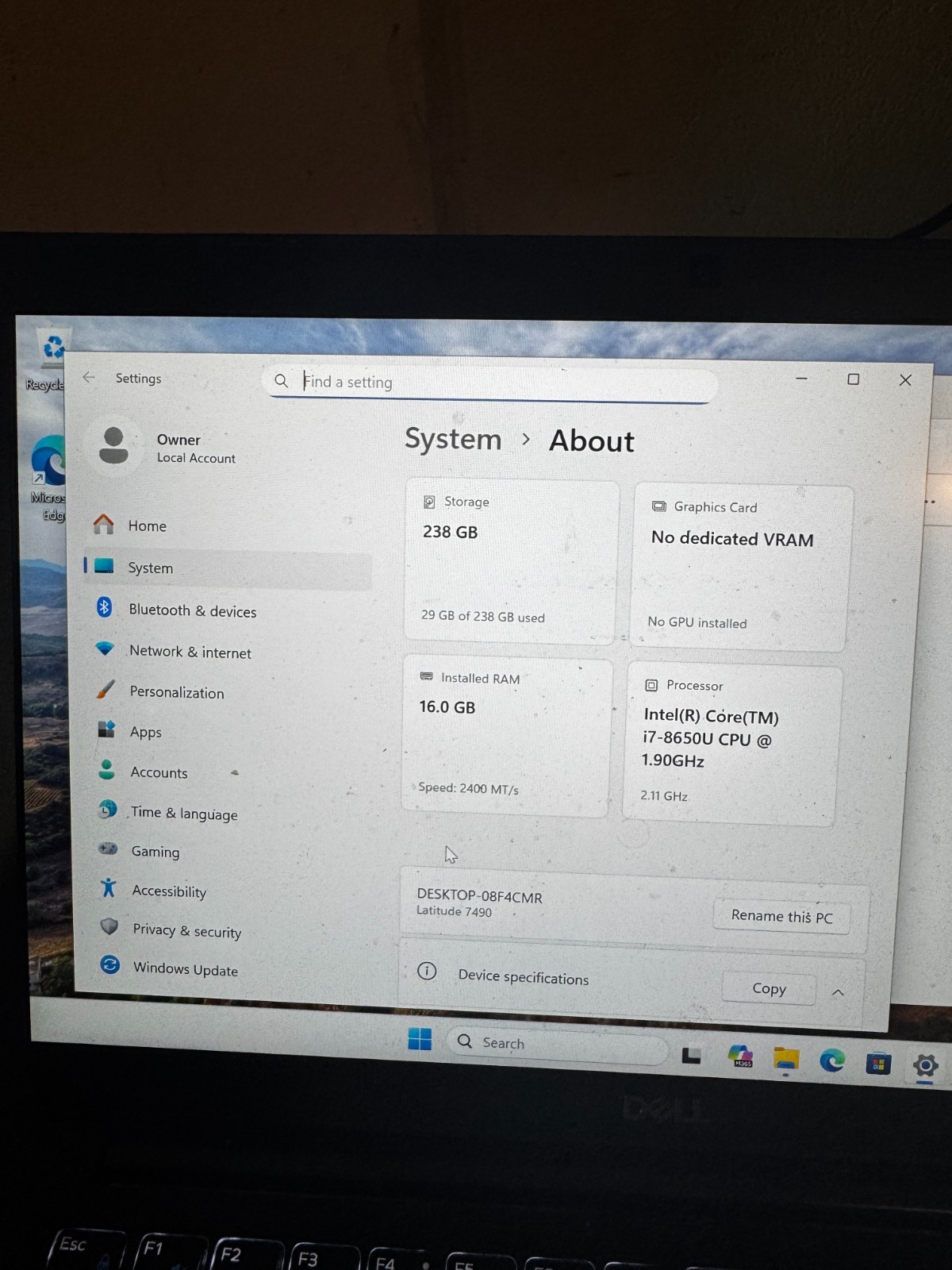Select System in the sidebar
Viewport: 952px width, 1270px height.
(228, 568)
